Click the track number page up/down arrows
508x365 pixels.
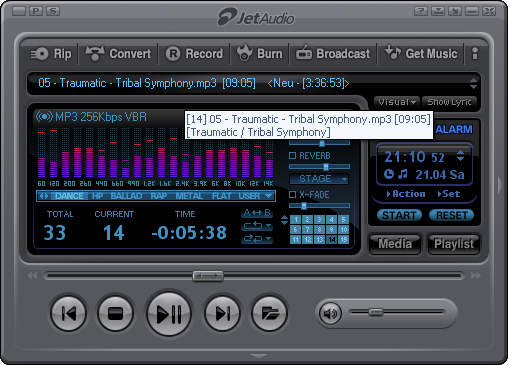point(284,220)
